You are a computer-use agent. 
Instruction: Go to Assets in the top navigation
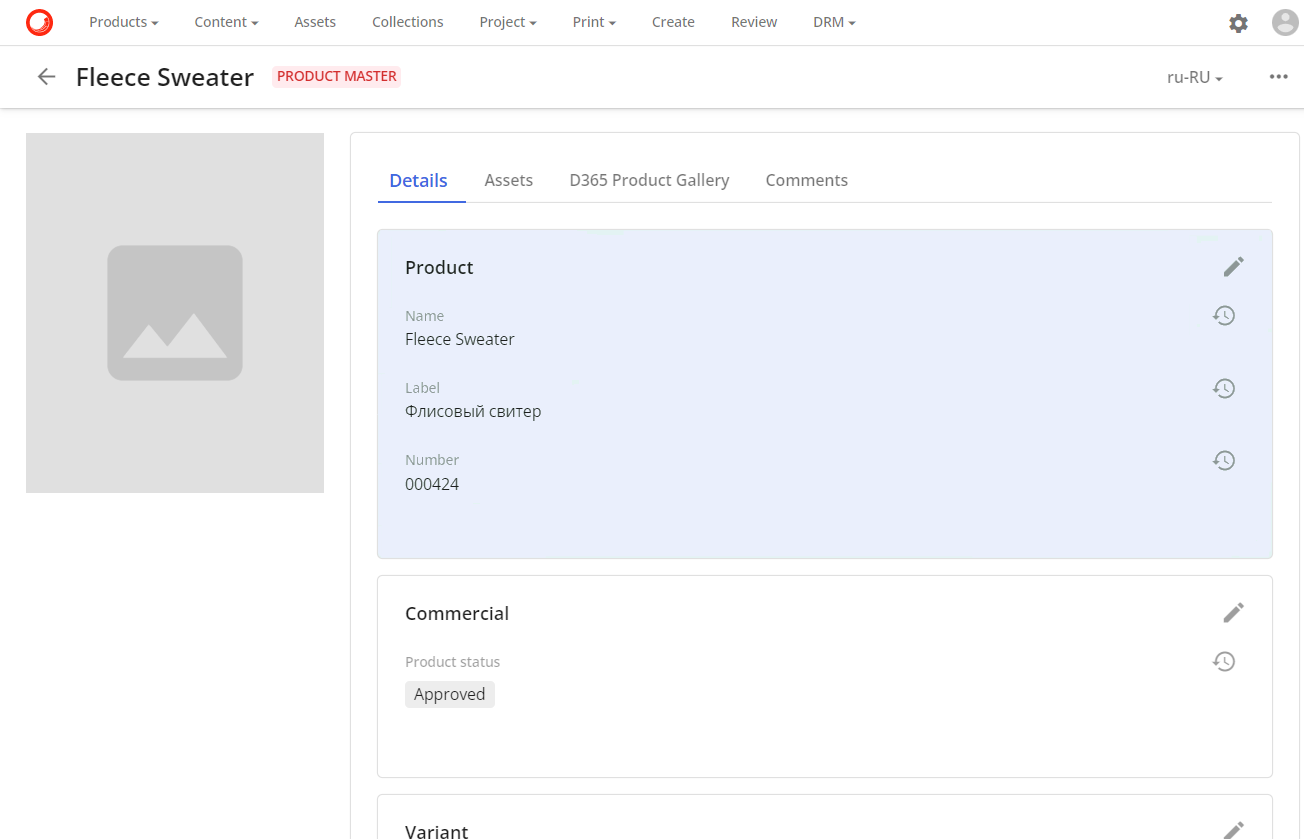[x=315, y=22]
